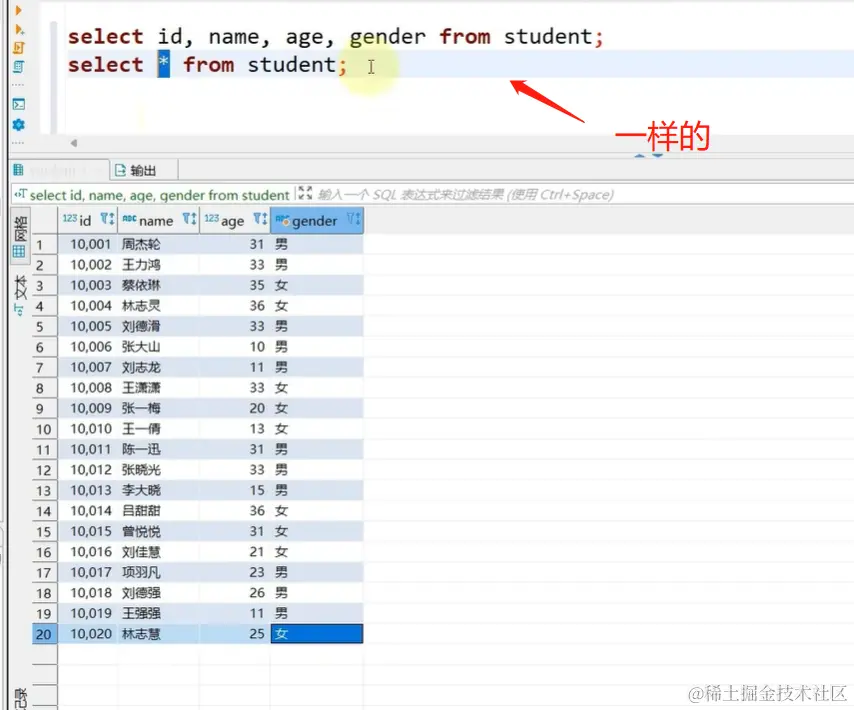This screenshot has width=854, height=710.
Task: Open the gender column filter and sort icon
Action: [353, 219]
